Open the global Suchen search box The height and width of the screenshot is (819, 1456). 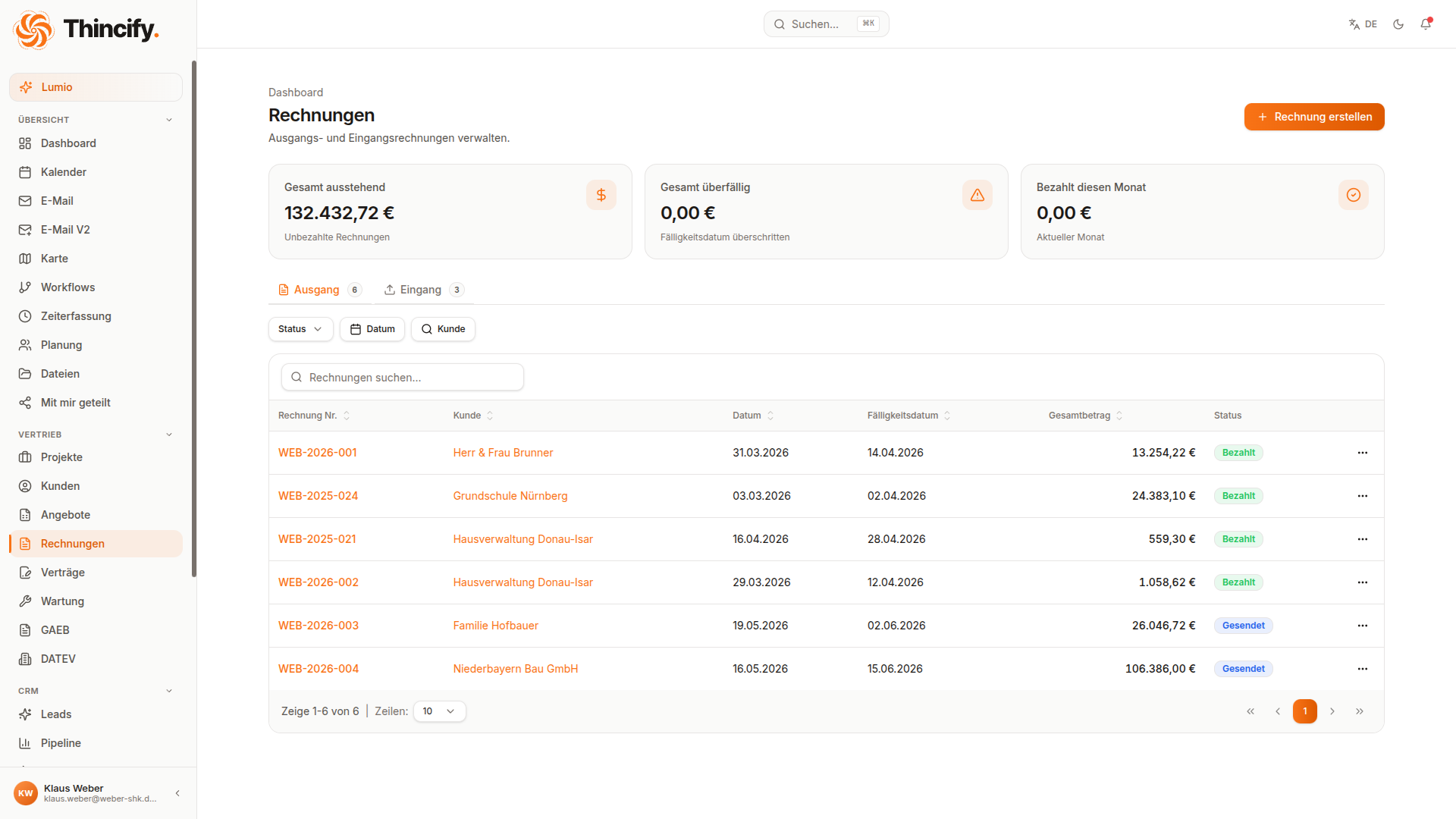pos(826,24)
